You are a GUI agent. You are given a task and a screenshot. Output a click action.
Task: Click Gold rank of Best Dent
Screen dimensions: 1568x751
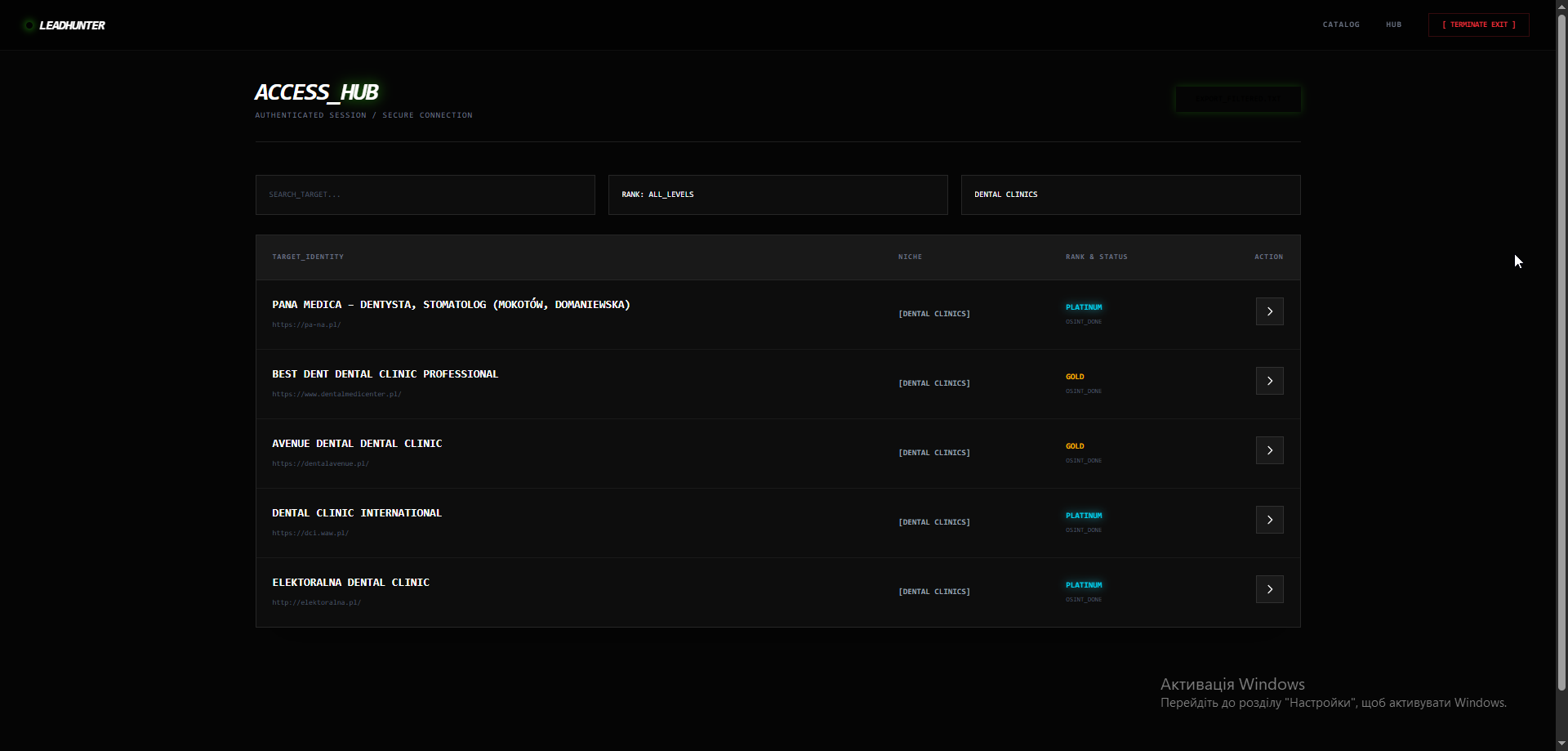pos(1075,377)
